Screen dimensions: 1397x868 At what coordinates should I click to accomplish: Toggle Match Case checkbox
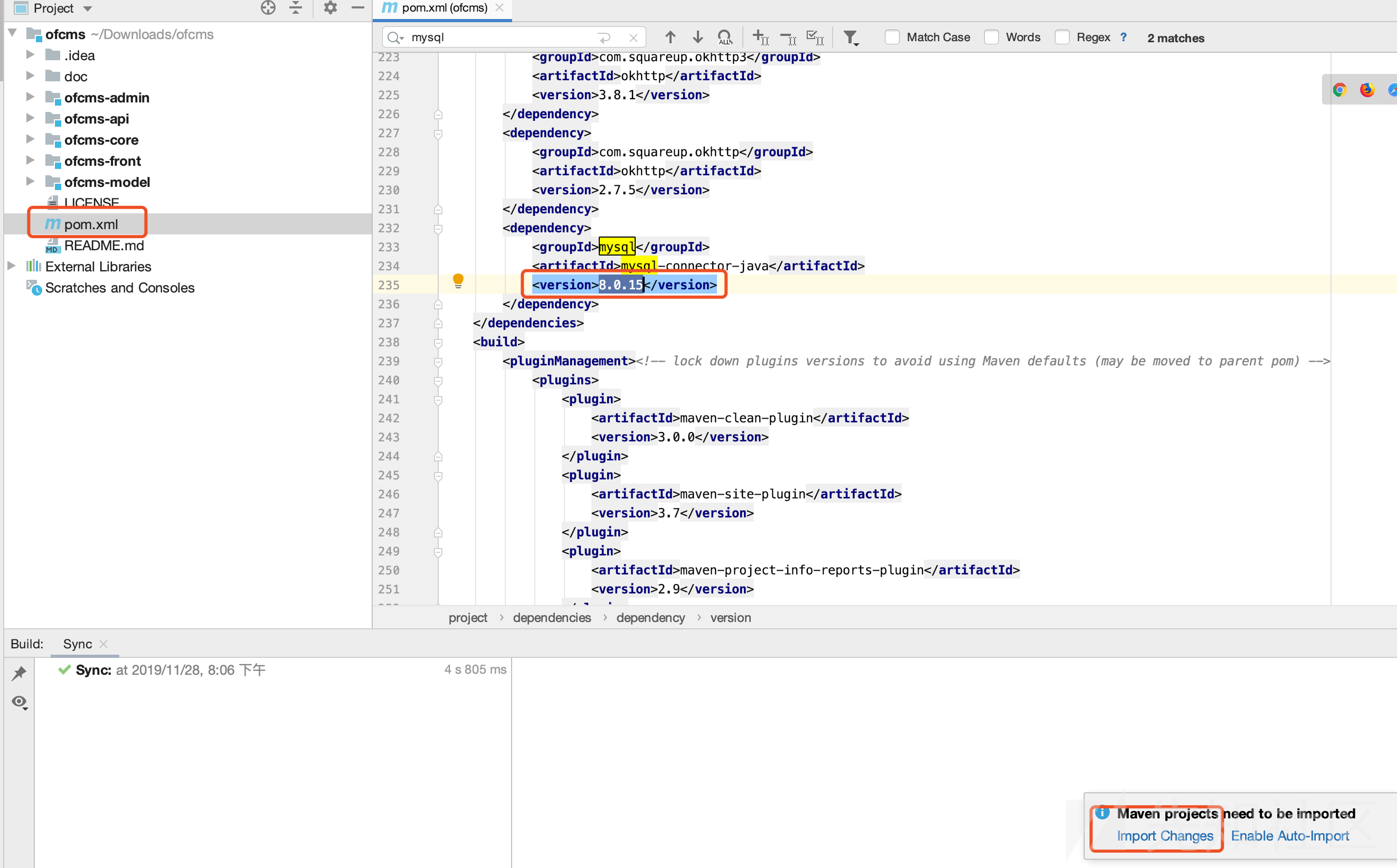pyautogui.click(x=892, y=37)
